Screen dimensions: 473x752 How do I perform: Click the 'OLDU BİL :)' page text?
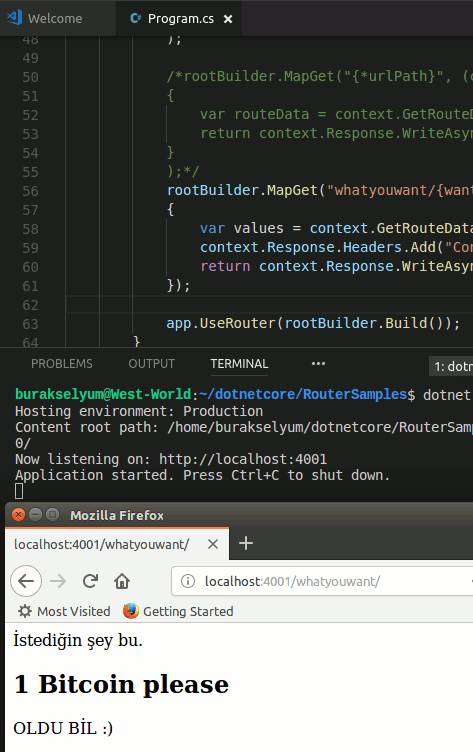pyautogui.click(x=63, y=728)
